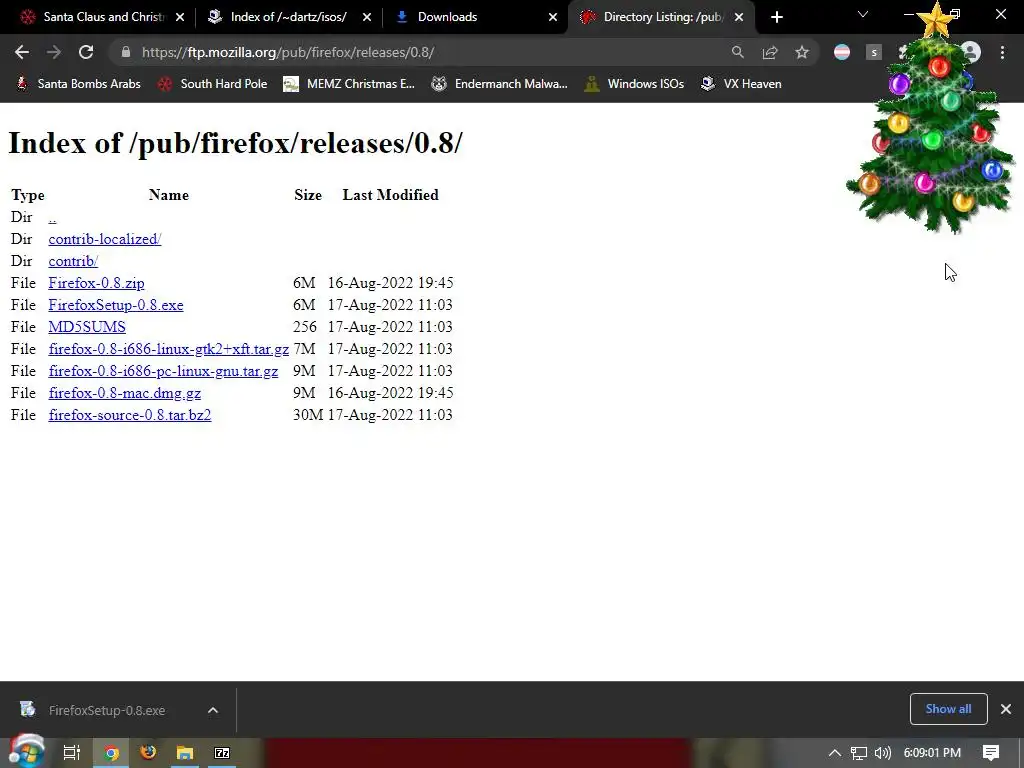Image resolution: width=1024 pixels, height=768 pixels.
Task: Open Santa Bombs Arabs bookmark
Action: 78,84
